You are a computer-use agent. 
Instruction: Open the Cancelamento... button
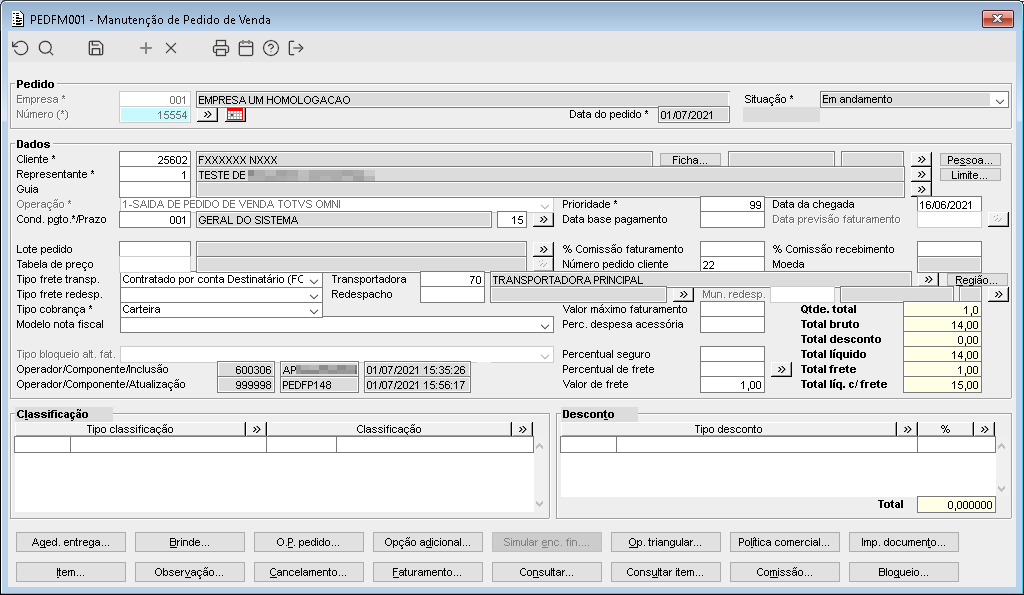point(308,572)
